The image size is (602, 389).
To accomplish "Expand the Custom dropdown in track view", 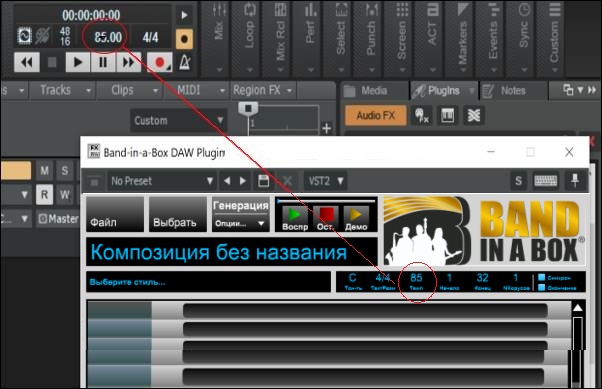I will [x=178, y=121].
